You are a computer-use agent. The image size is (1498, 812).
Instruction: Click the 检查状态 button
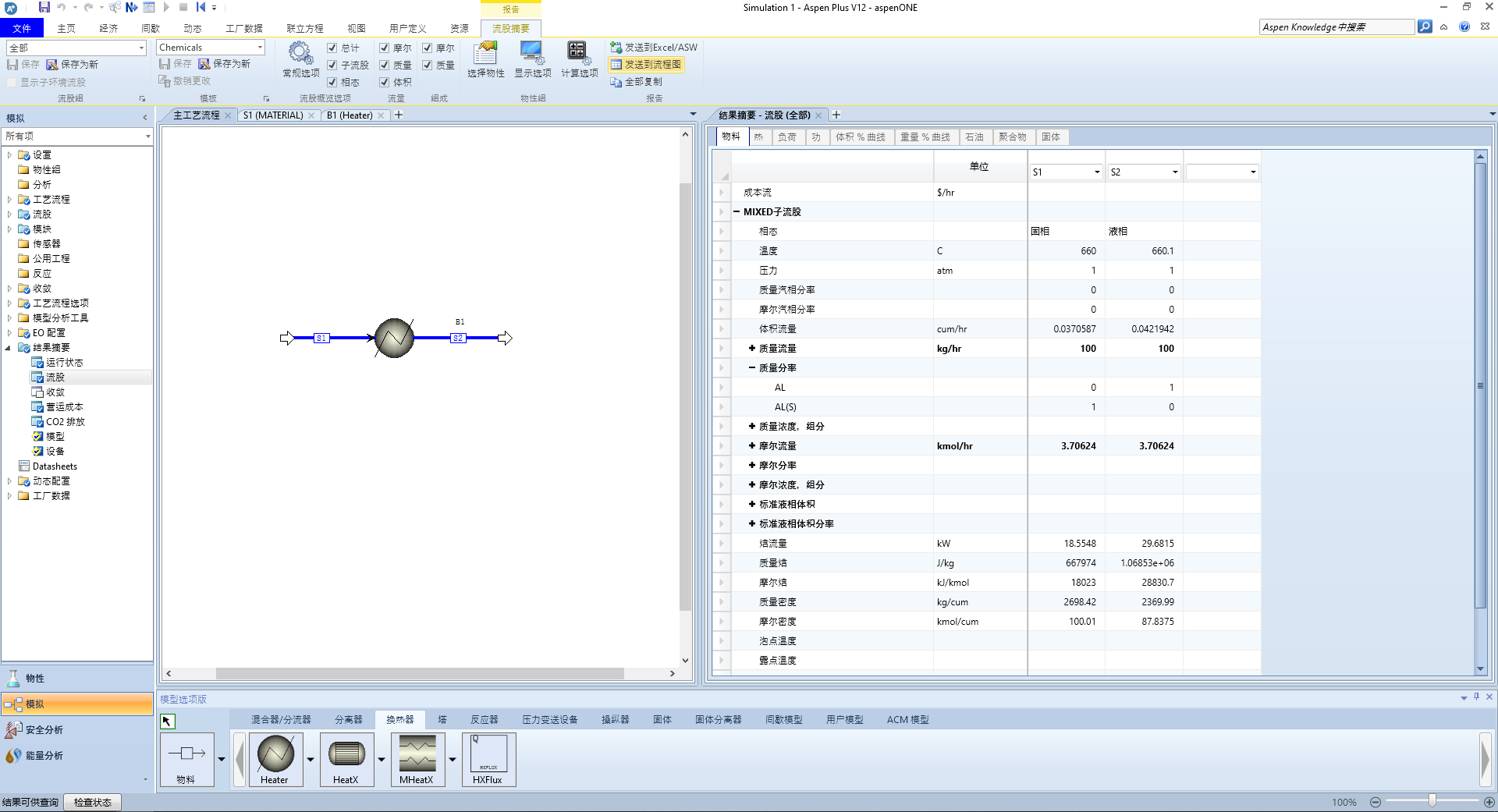click(93, 803)
